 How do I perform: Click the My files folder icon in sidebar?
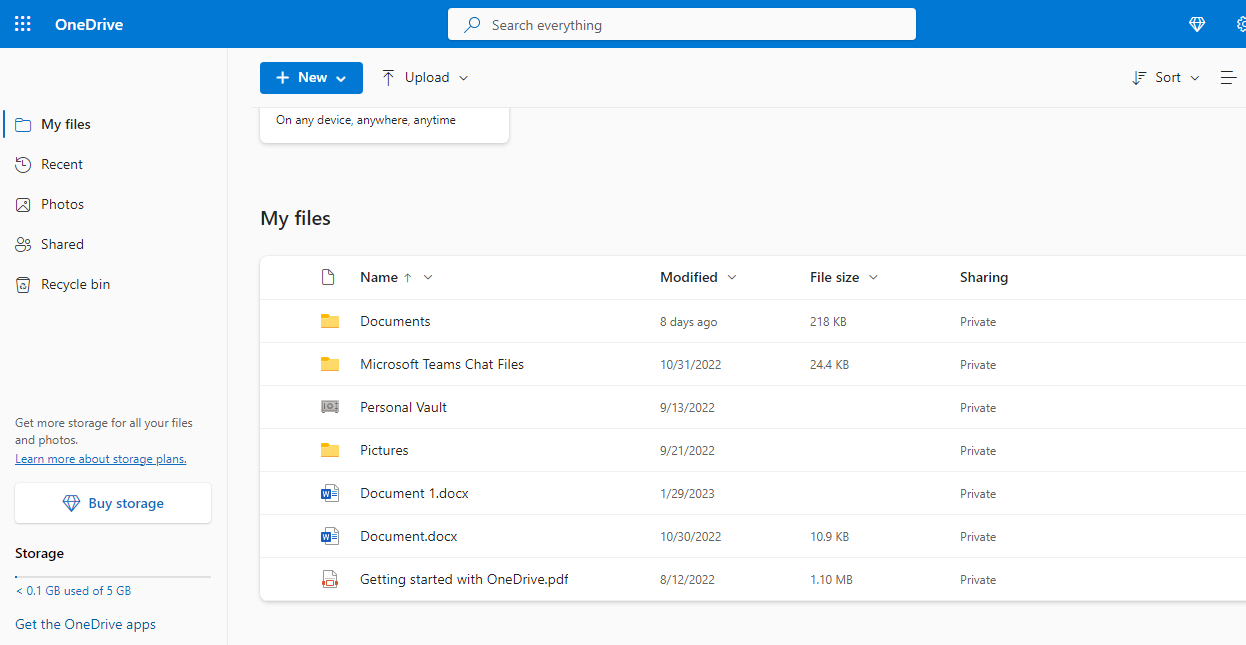click(23, 125)
